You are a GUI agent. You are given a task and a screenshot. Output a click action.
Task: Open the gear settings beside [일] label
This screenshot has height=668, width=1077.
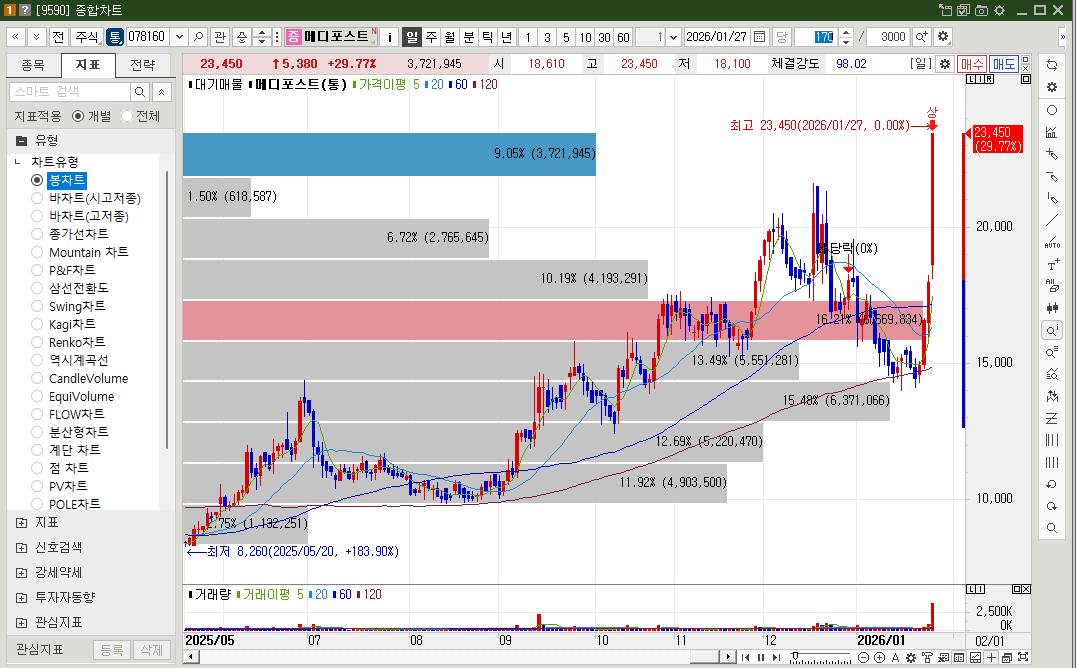[944, 64]
